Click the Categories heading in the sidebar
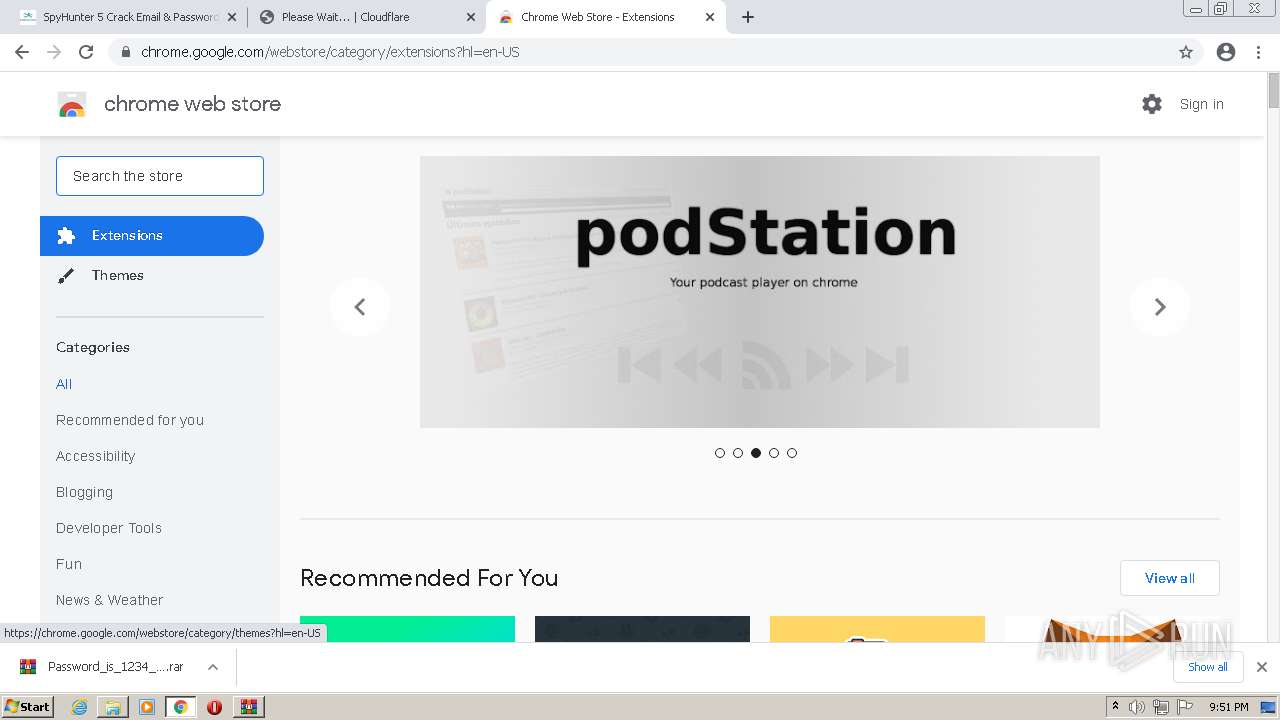1280x720 pixels. (93, 347)
